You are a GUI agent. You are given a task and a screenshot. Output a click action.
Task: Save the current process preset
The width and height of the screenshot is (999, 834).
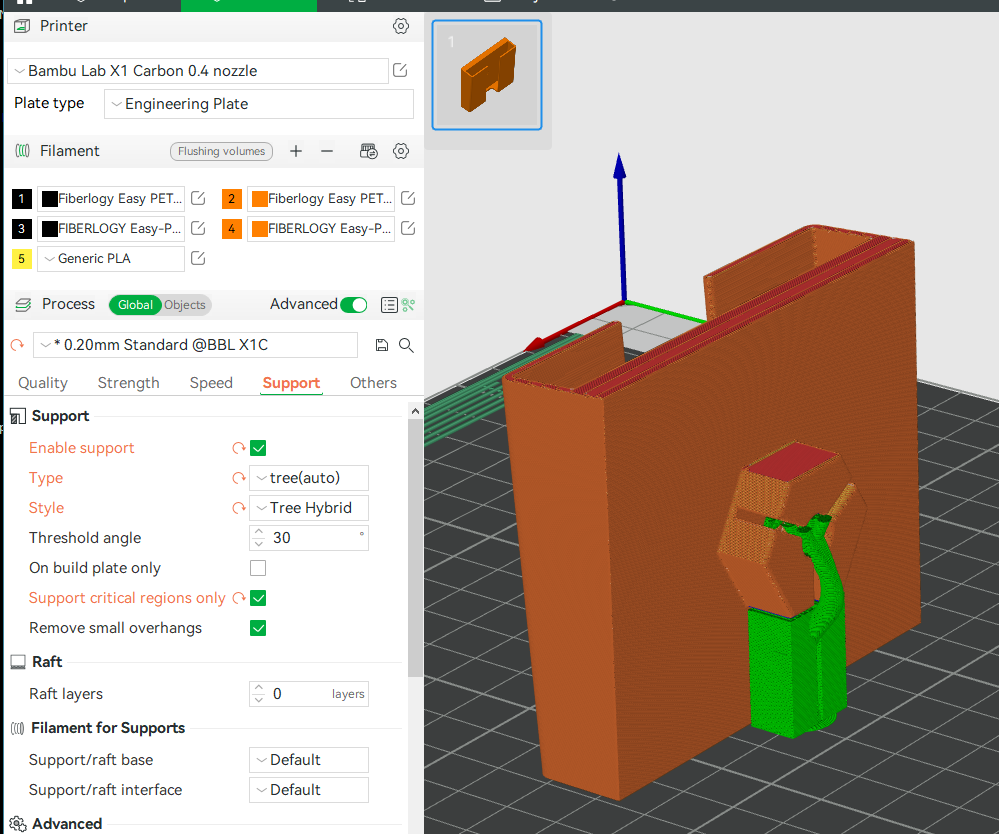click(382, 345)
